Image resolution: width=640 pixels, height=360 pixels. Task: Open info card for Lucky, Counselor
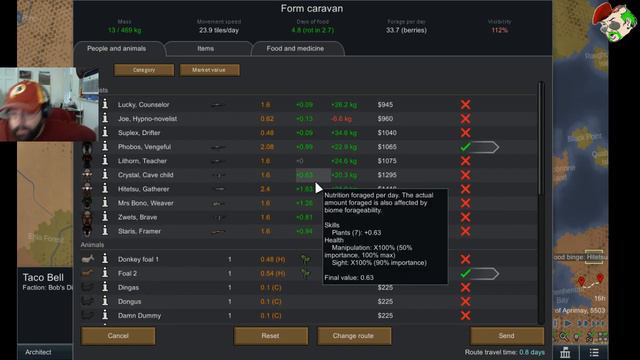pos(105,104)
